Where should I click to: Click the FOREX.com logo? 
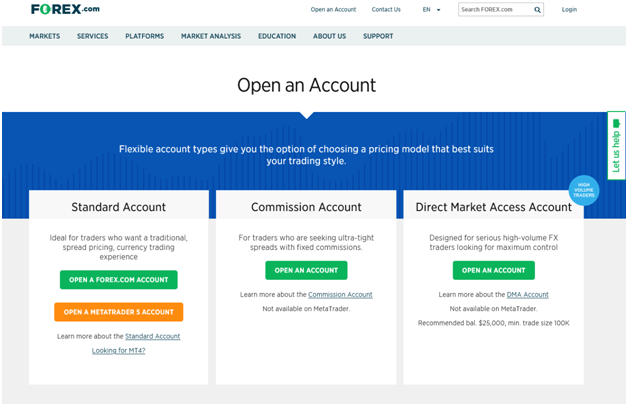pos(65,9)
